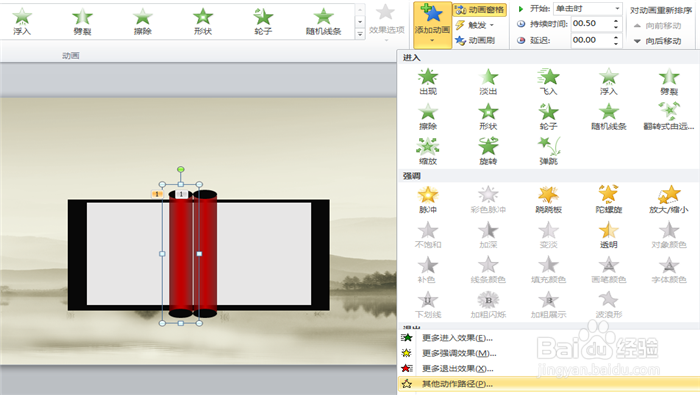
Task: Toggle the 动画窗格 button
Action: [x=479, y=9]
